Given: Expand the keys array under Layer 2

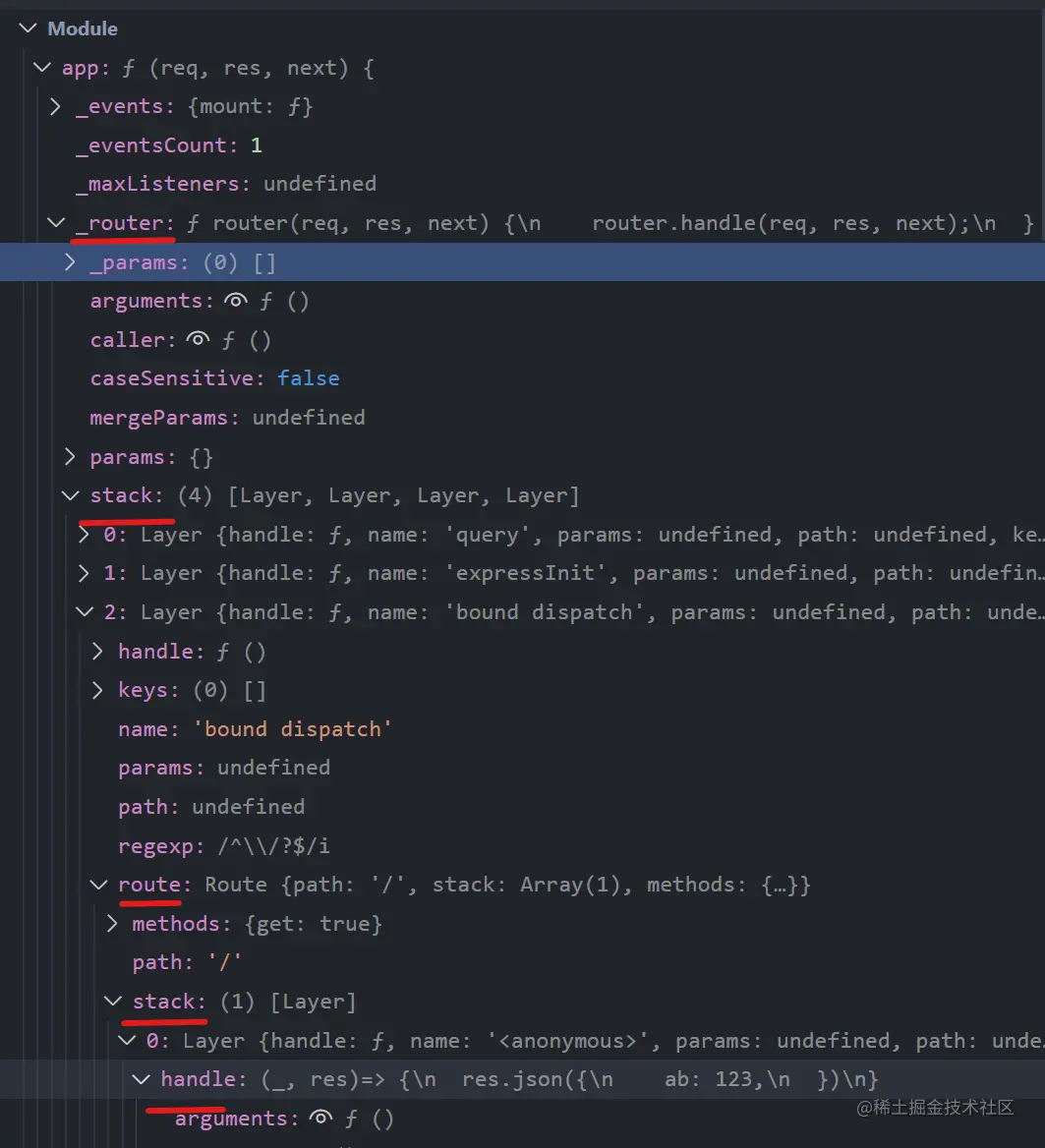Looking at the screenshot, I should (96, 689).
